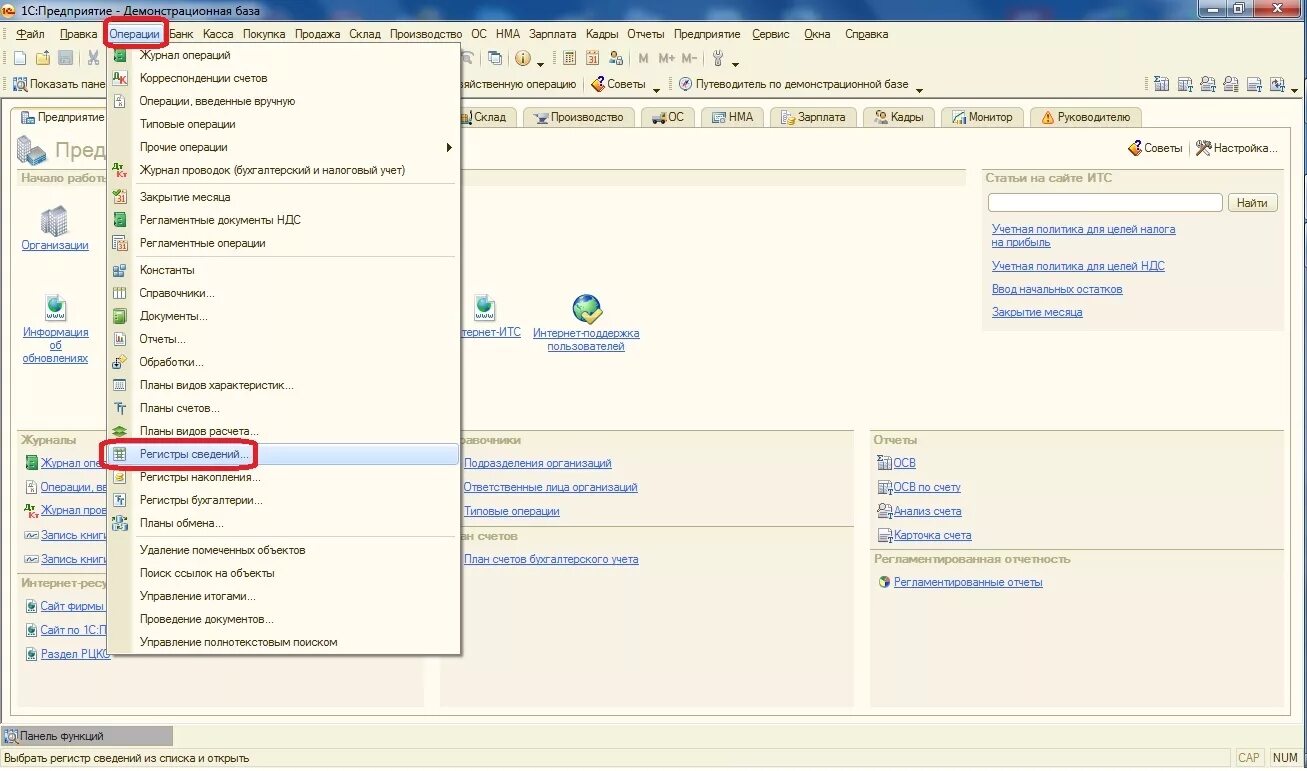This screenshot has width=1307, height=771.
Task: Select Планы счетов... menu entry
Action: pyautogui.click(x=283, y=408)
